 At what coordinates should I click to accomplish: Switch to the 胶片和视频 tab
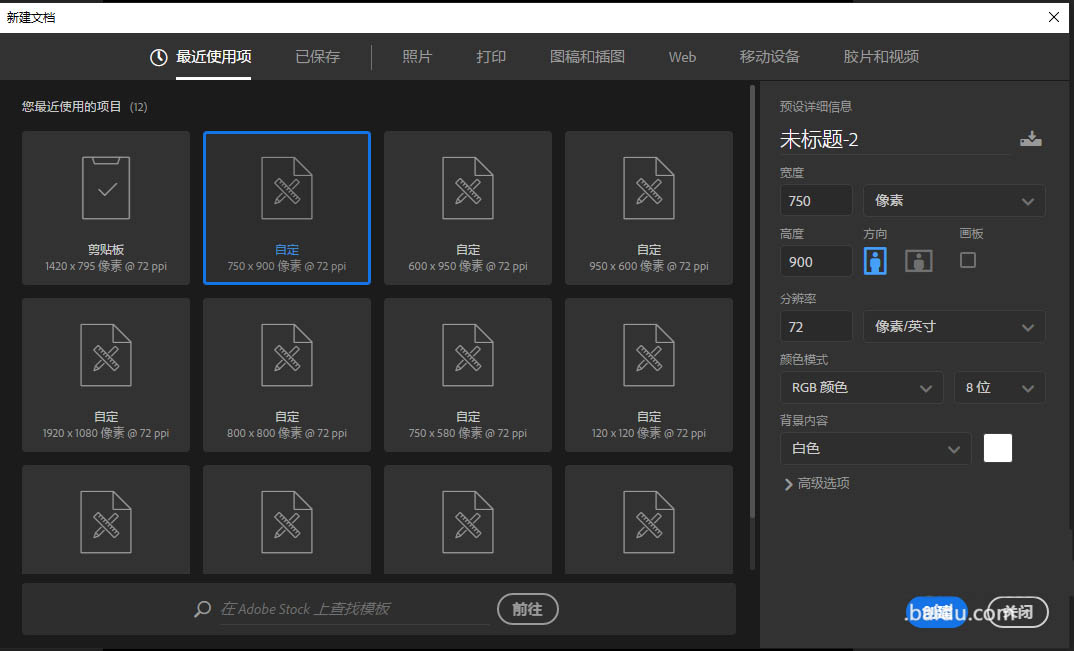click(880, 57)
